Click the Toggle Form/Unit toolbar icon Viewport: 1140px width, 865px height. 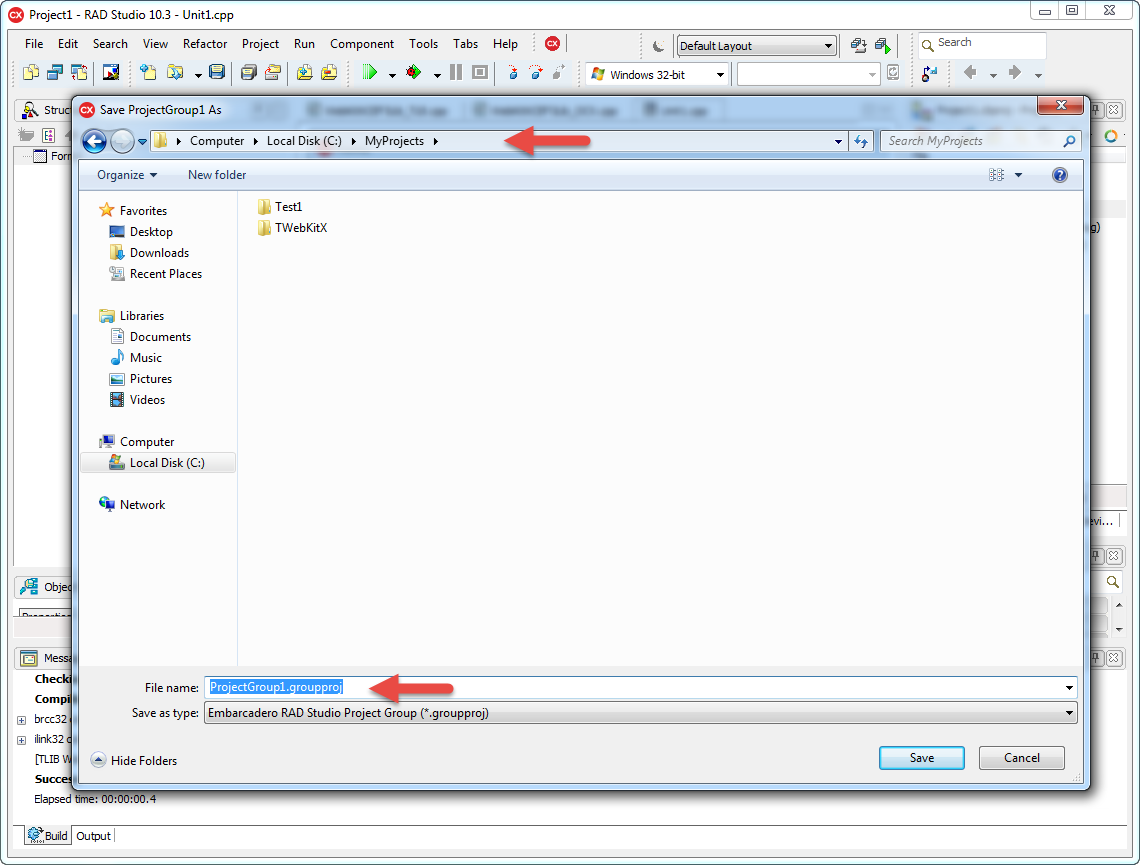pos(79,73)
